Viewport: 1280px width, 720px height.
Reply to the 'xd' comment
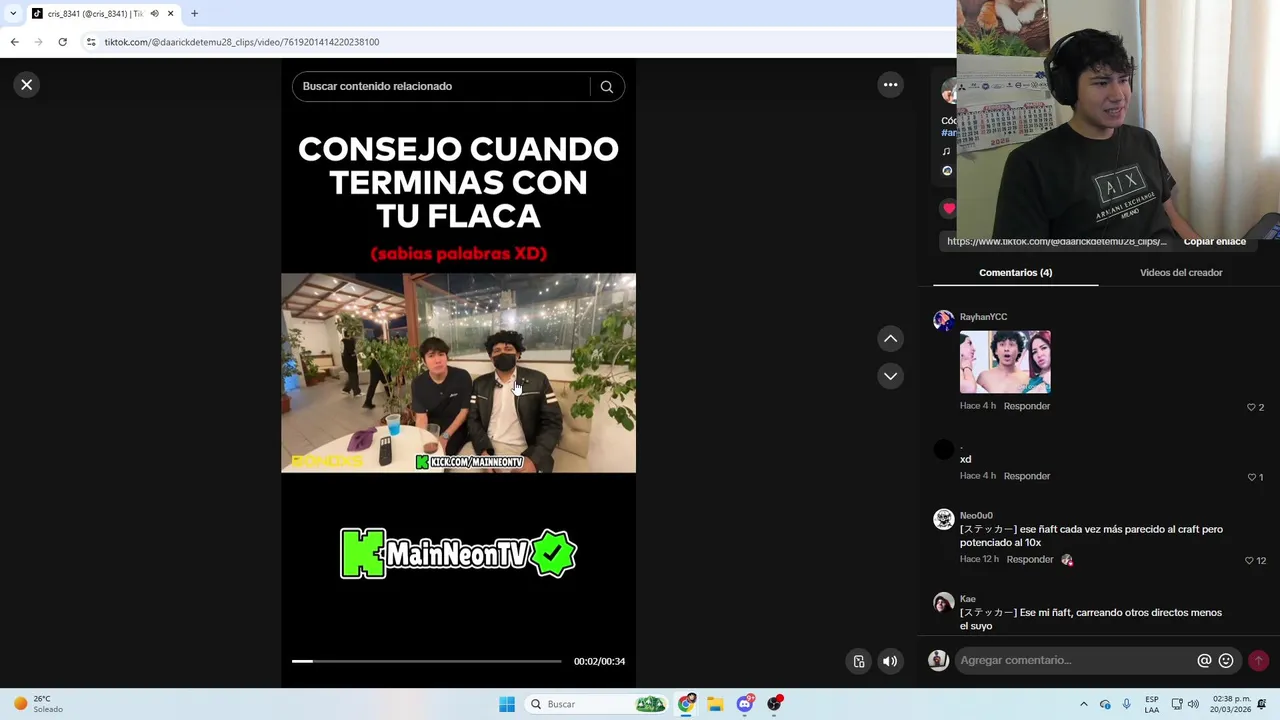click(1026, 476)
